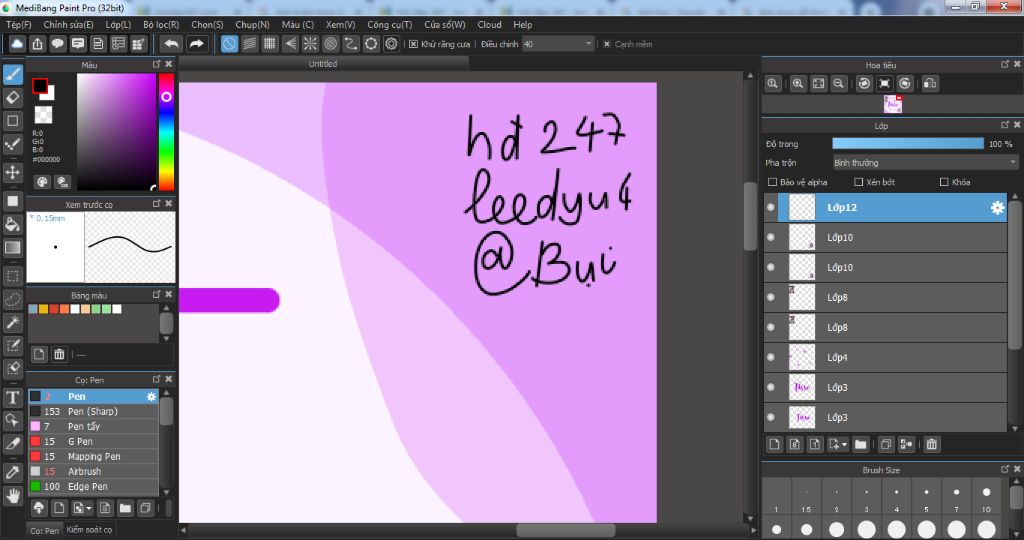Hide the Lớp12 layer
Image resolution: width=1024 pixels, height=540 pixels.
771,208
